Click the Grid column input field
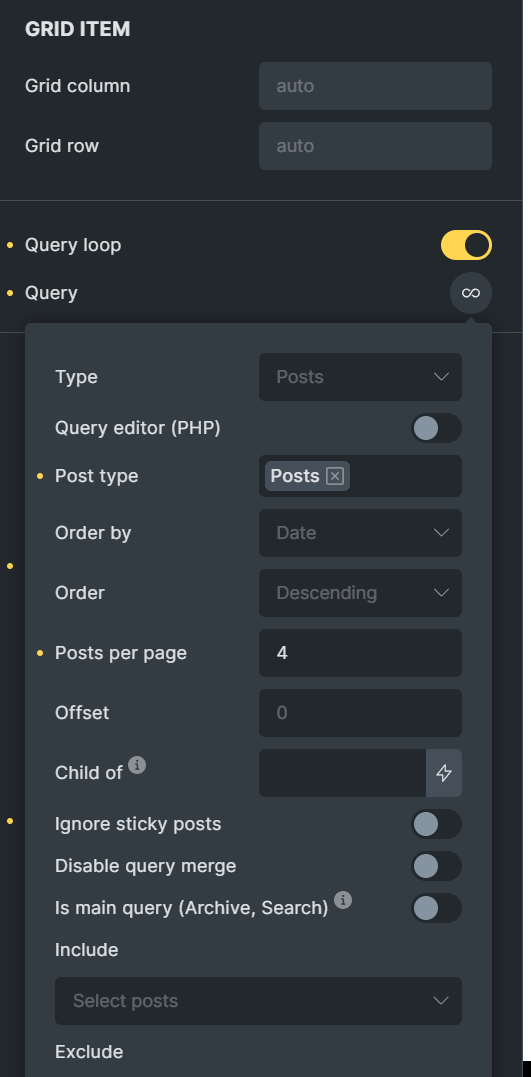 pyautogui.click(x=375, y=86)
